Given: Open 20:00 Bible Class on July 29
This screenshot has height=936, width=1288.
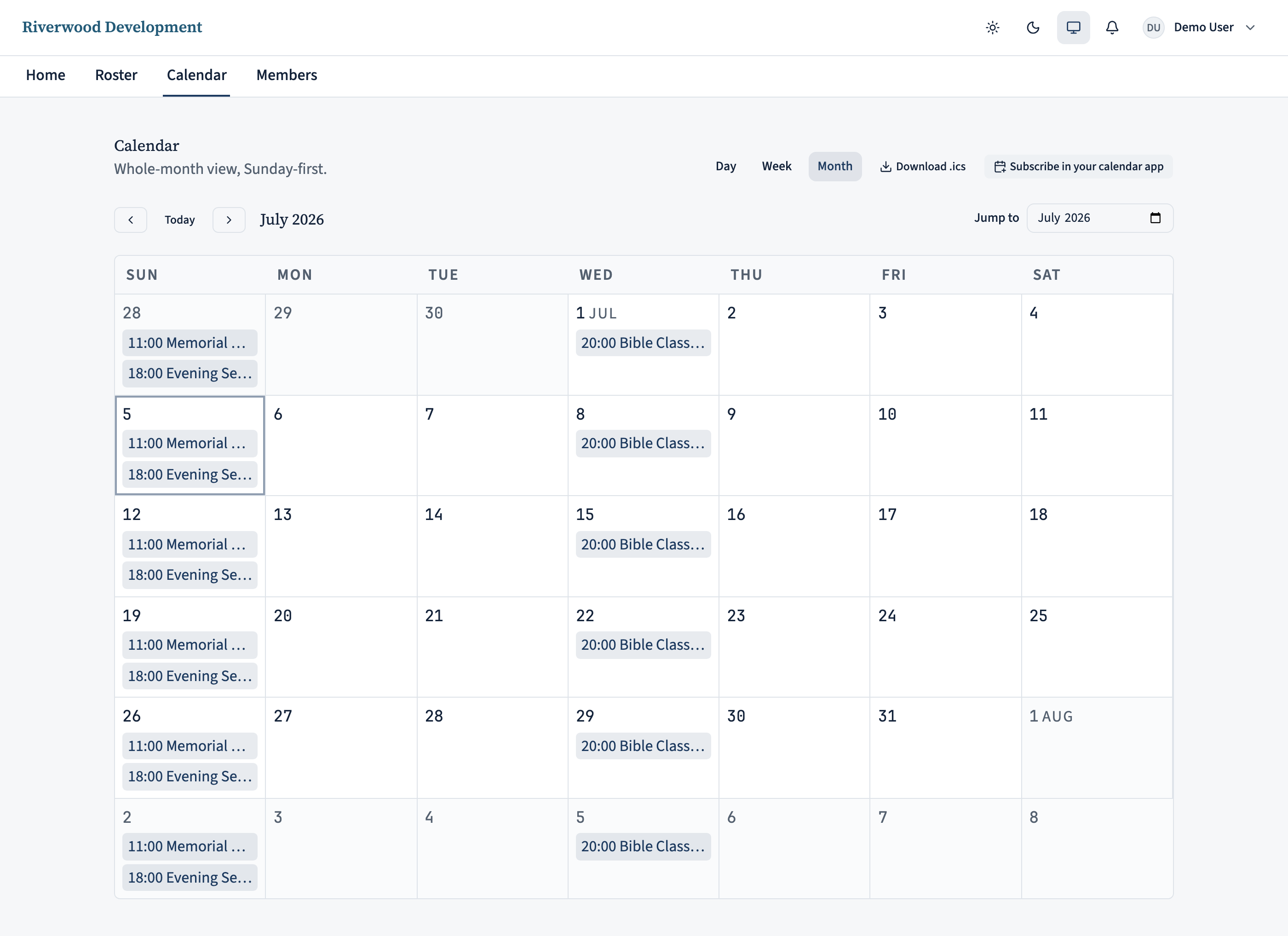Looking at the screenshot, I should pyautogui.click(x=643, y=746).
